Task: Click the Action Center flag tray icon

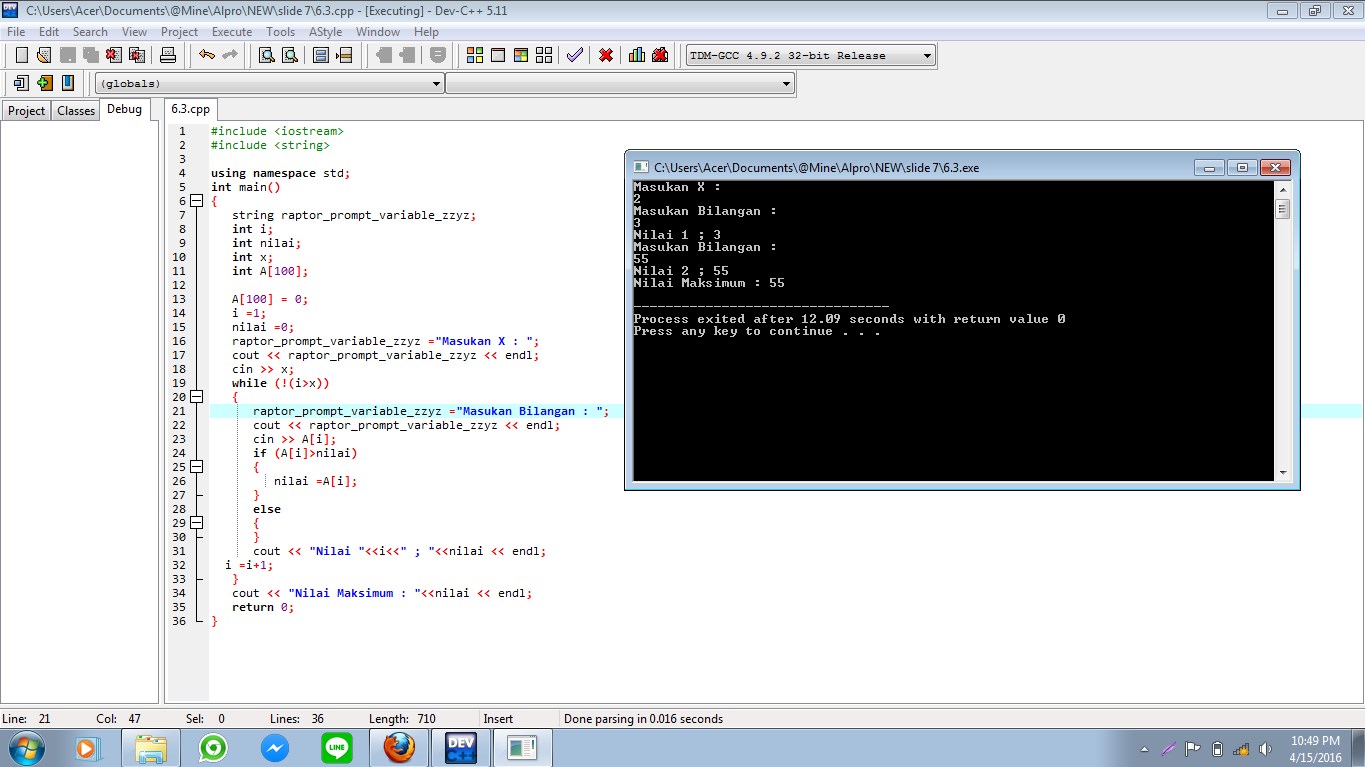Action: (1193, 749)
